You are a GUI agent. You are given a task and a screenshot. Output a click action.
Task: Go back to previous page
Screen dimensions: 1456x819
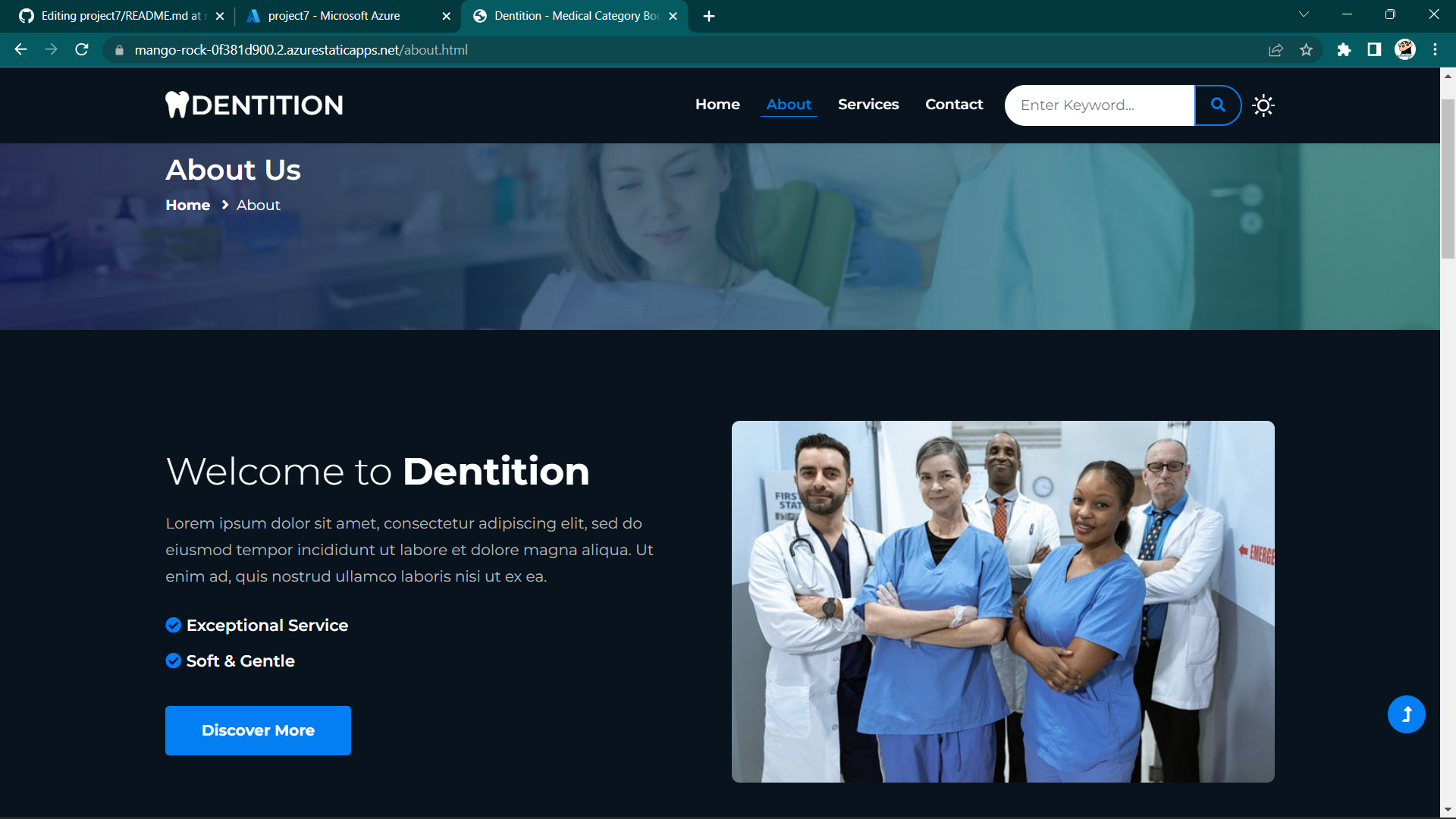(x=20, y=50)
